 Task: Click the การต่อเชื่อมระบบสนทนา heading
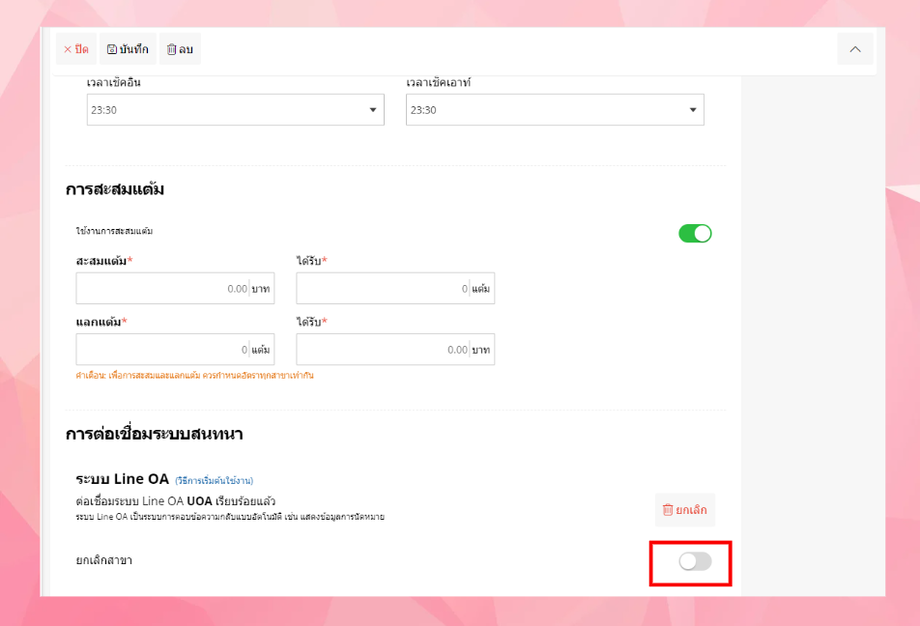click(154, 434)
